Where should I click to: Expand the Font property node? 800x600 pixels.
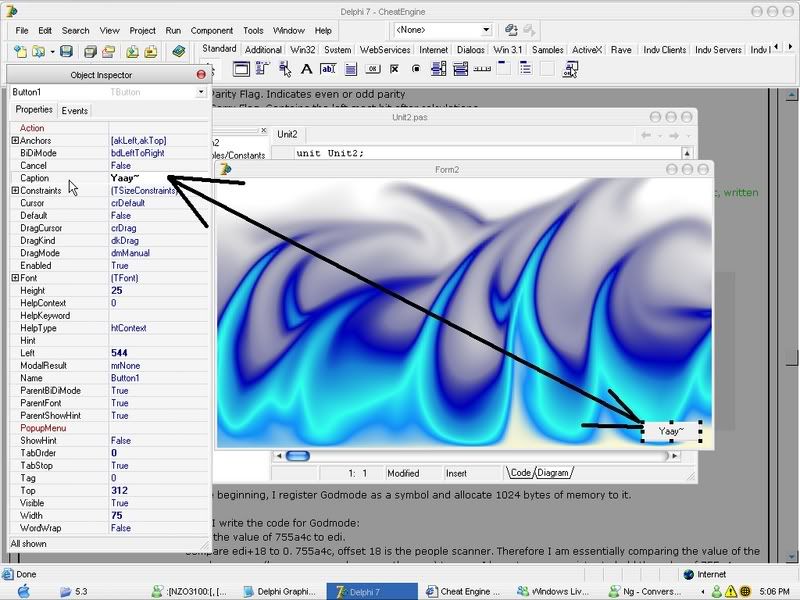[x=15, y=278]
